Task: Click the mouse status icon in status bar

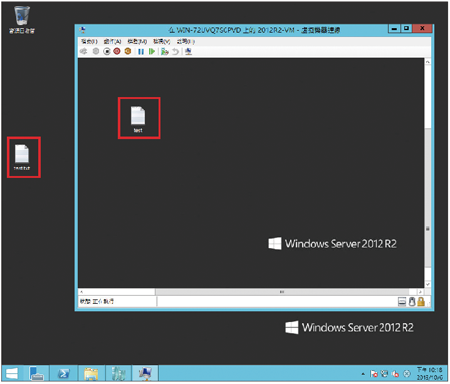Action: click(412, 302)
